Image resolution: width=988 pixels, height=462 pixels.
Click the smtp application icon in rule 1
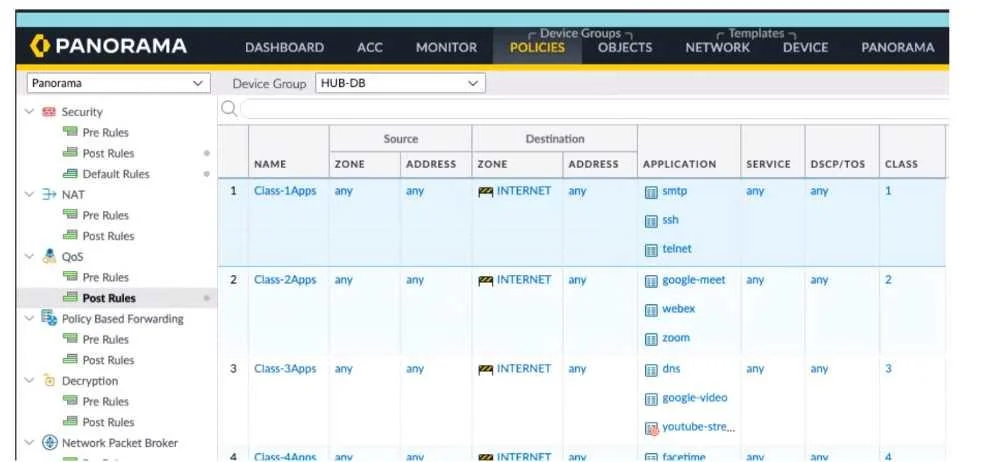(x=652, y=192)
